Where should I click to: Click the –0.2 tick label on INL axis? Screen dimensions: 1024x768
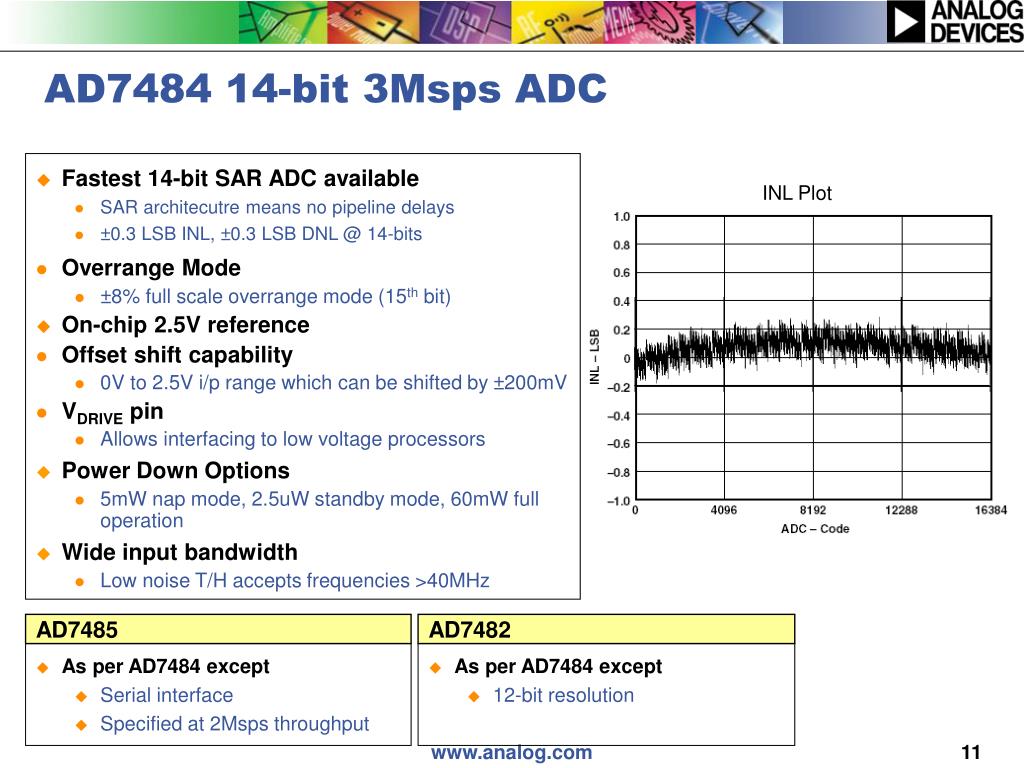(618, 387)
